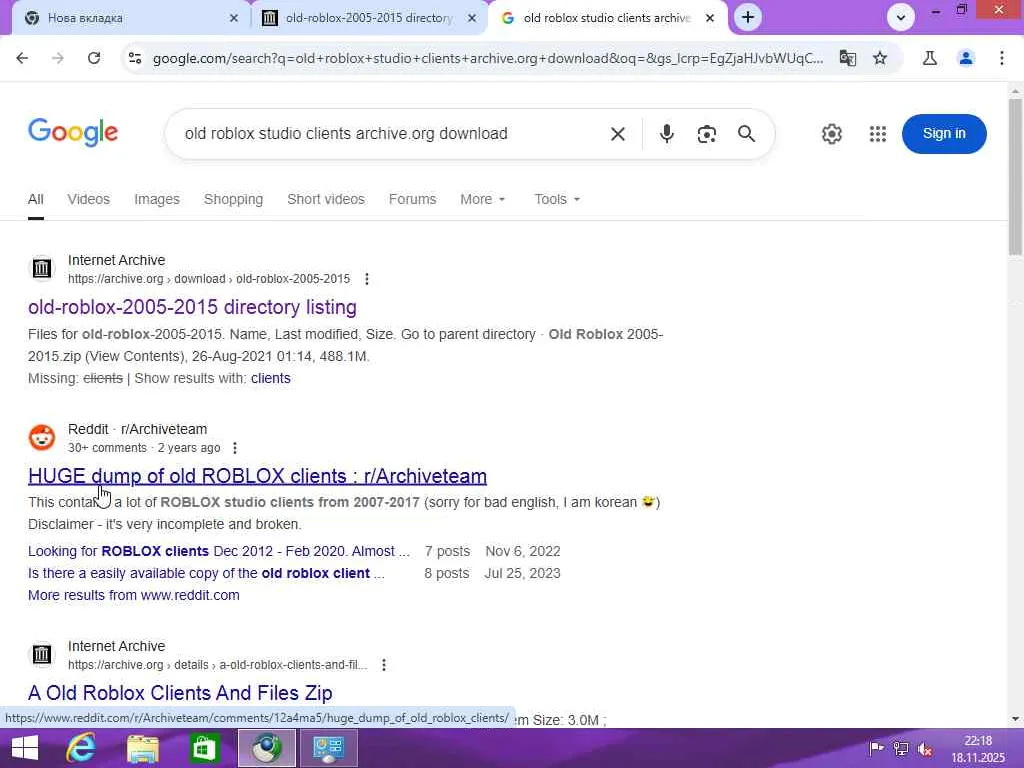The width and height of the screenshot is (1024, 768).
Task: Search by image with camera icon
Action: point(707,134)
